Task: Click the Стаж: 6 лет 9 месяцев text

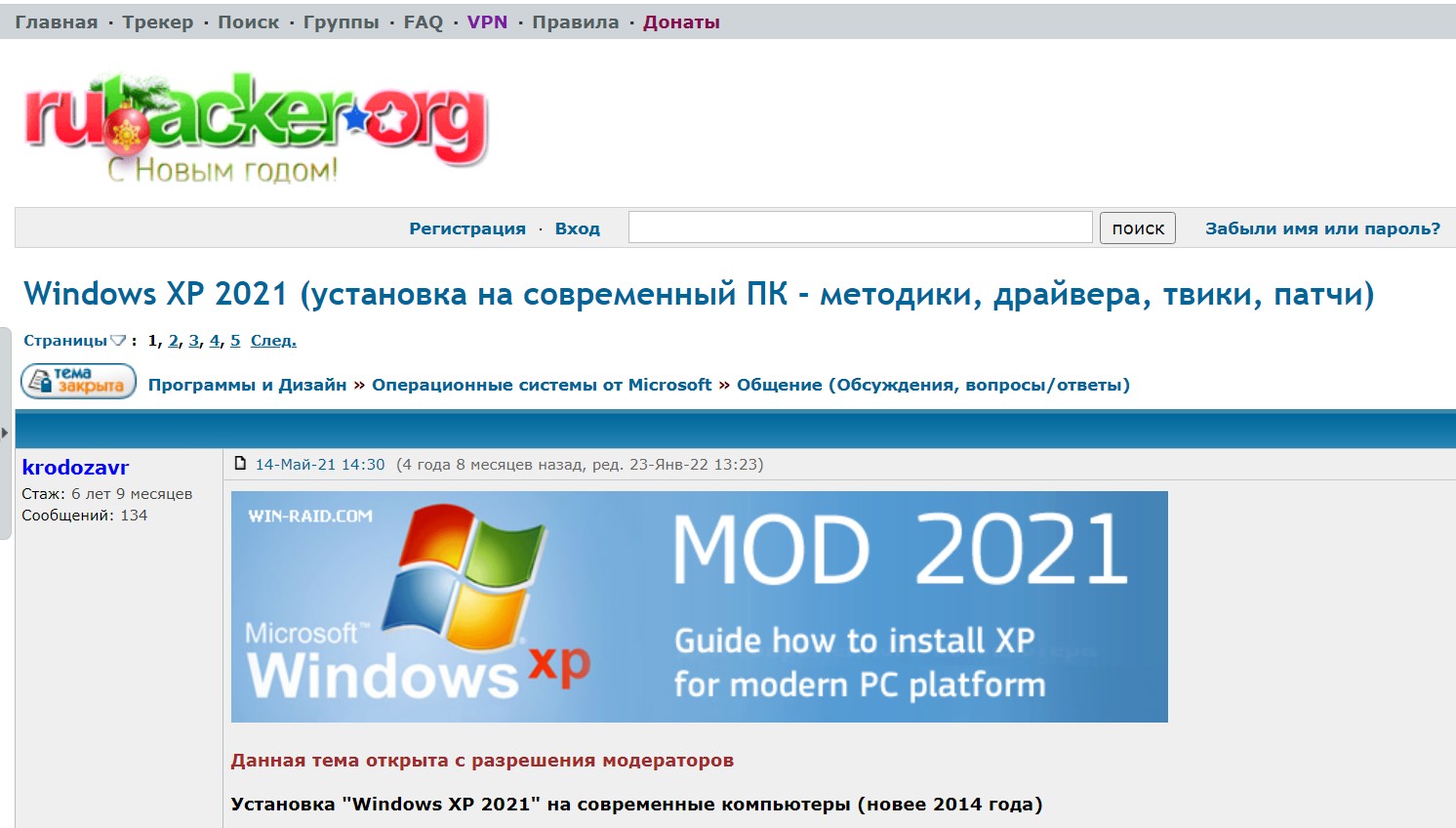Action: coord(107,494)
